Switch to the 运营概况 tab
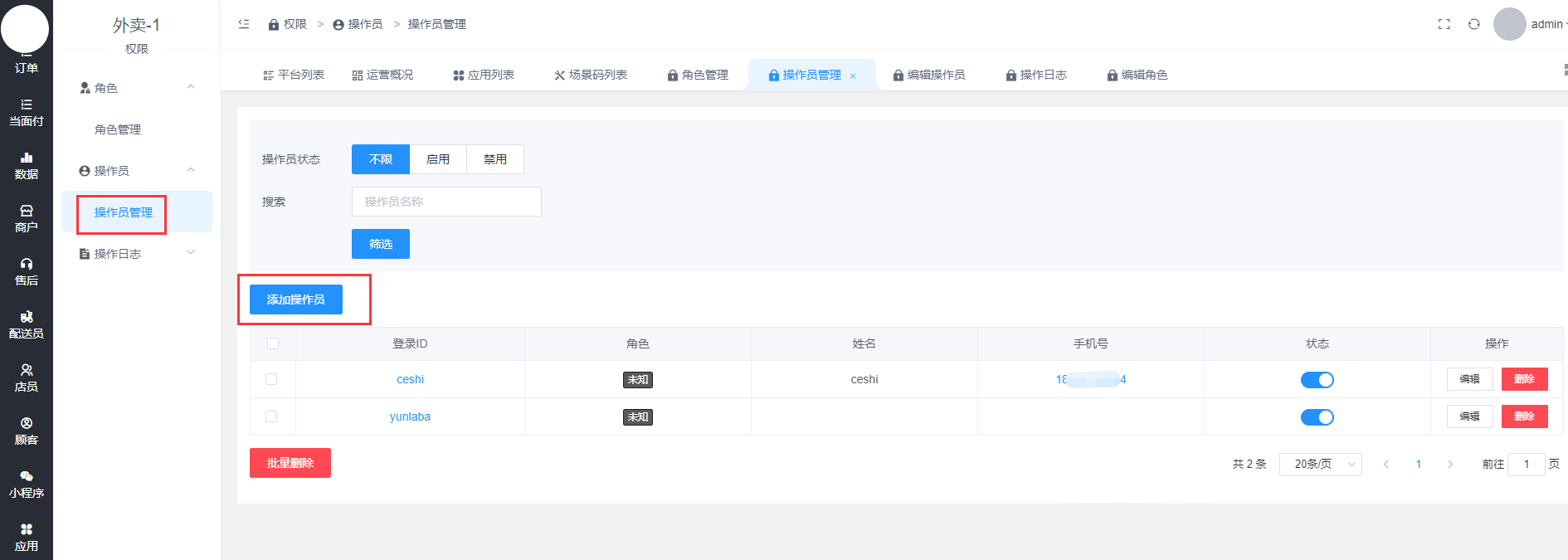This screenshot has width=1568, height=560. pos(382,75)
